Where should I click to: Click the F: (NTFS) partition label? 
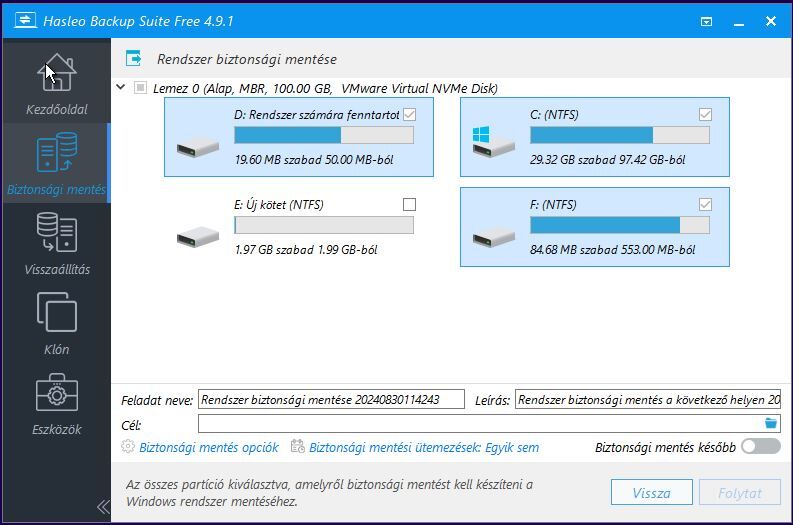click(553, 205)
